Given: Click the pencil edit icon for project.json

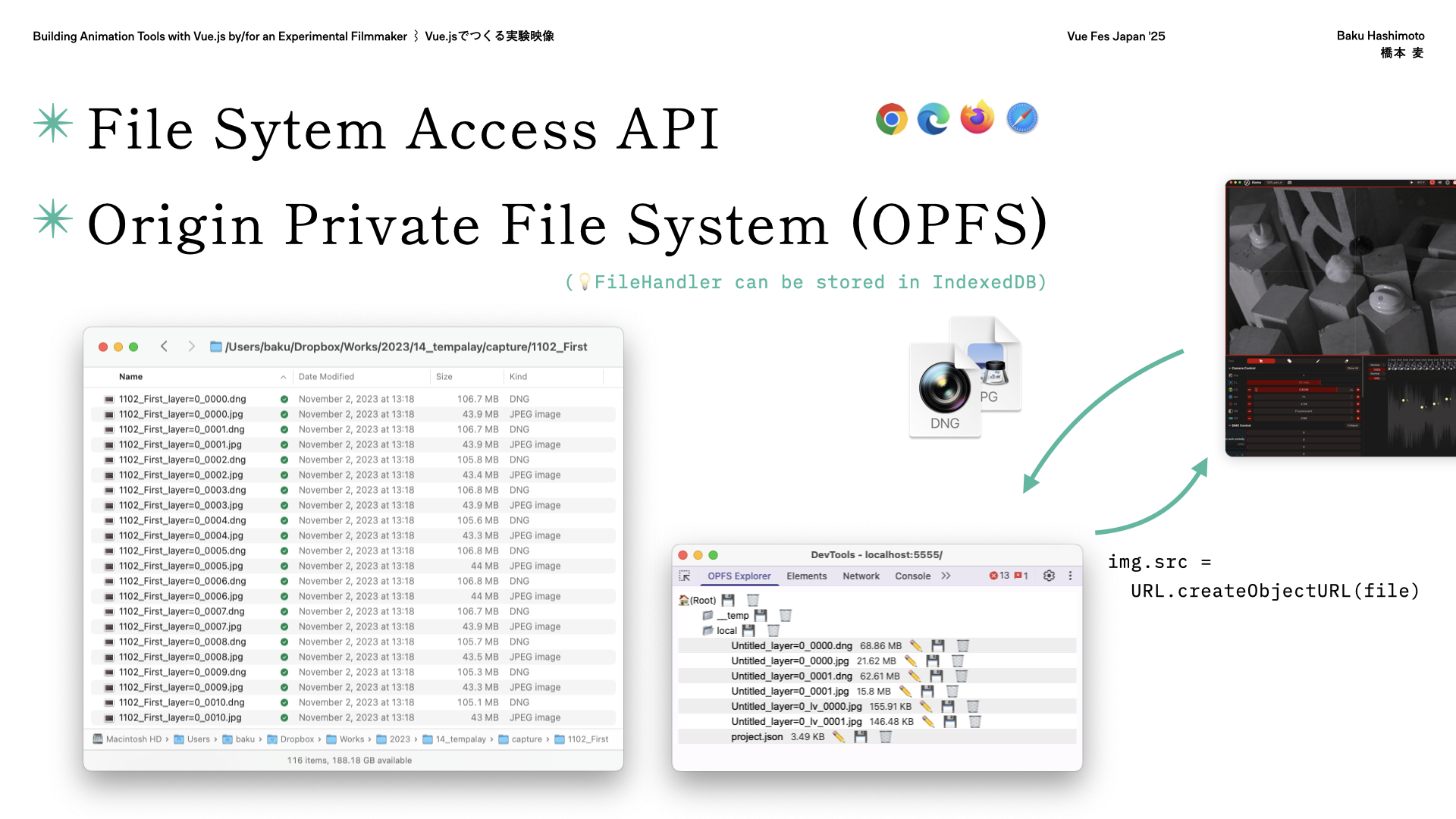Looking at the screenshot, I should point(839,737).
